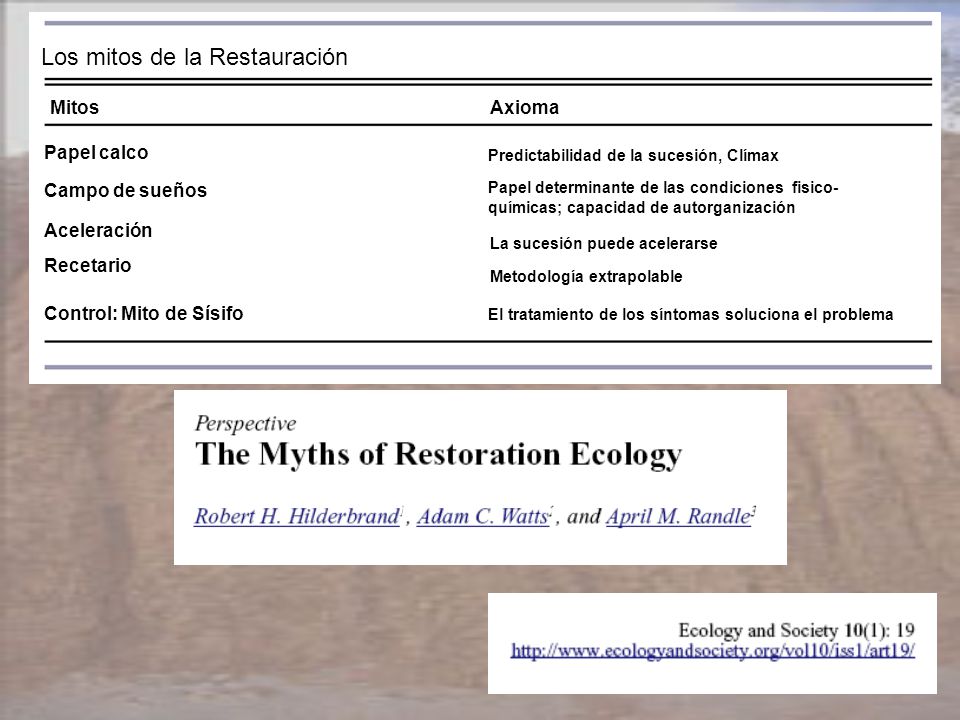Open the Adam C. Watts author link
This screenshot has width=960, height=720.
[483, 516]
